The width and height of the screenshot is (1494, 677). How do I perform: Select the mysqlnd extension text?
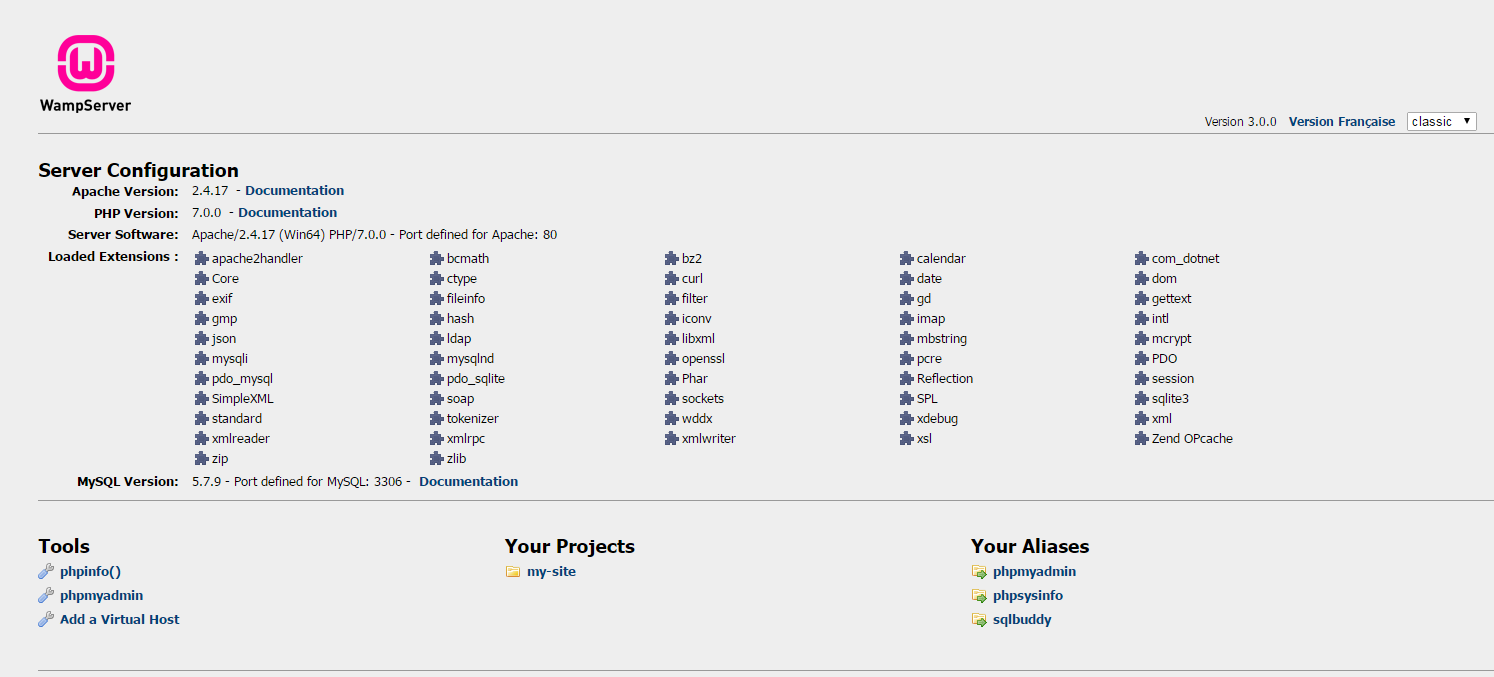[x=470, y=359]
